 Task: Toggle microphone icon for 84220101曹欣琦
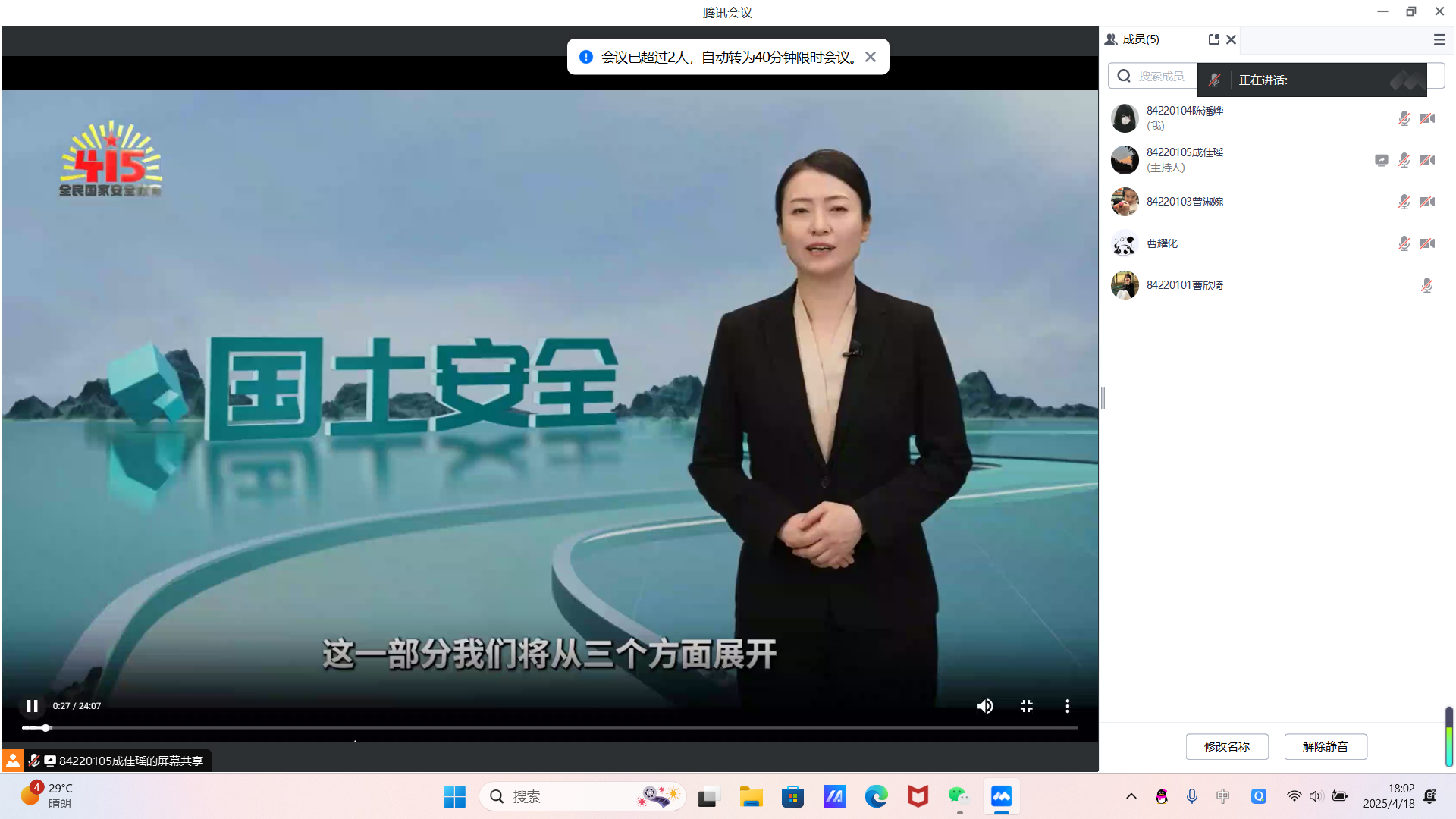1426,285
